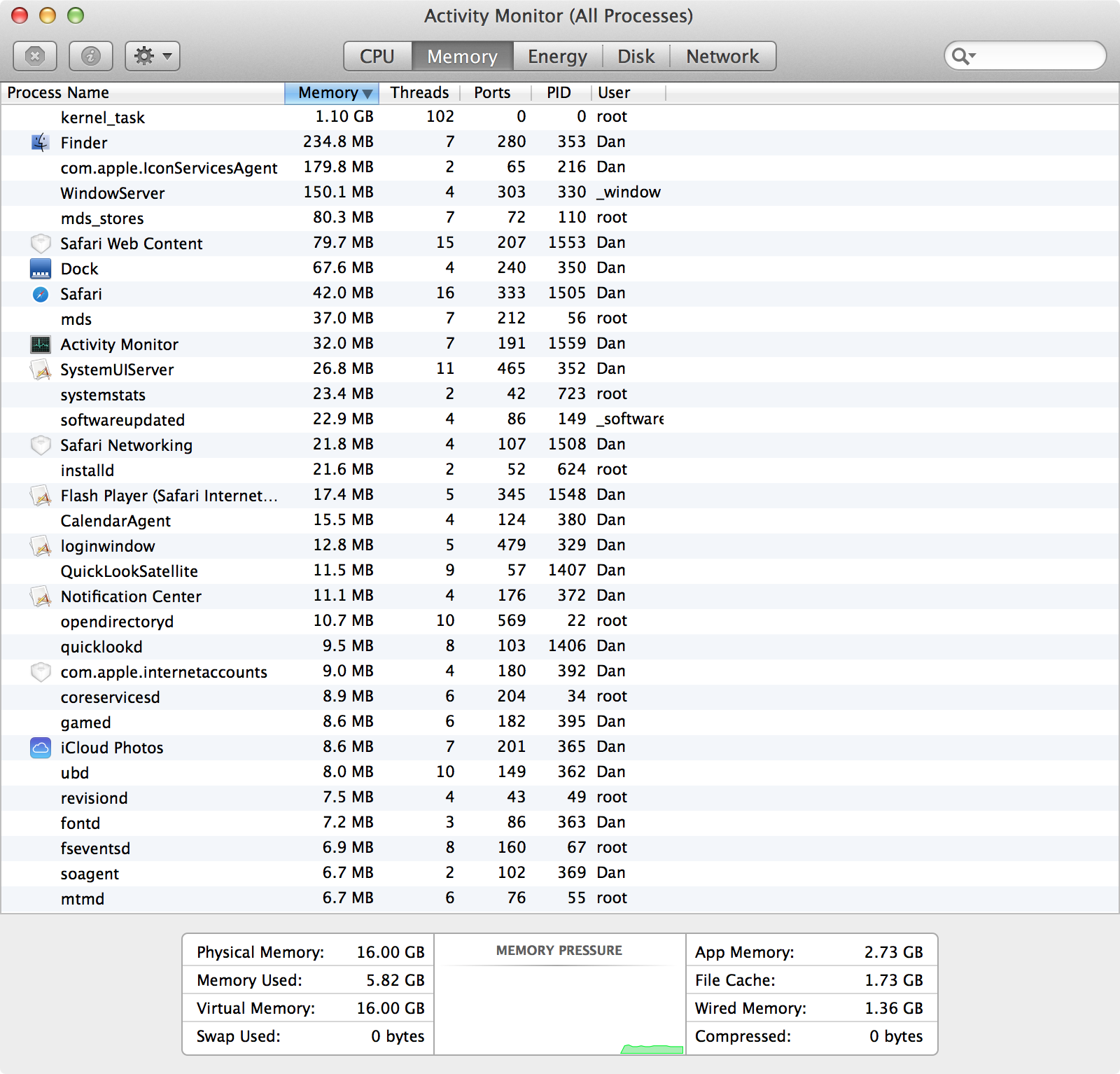Click the Finder process icon

click(x=41, y=143)
